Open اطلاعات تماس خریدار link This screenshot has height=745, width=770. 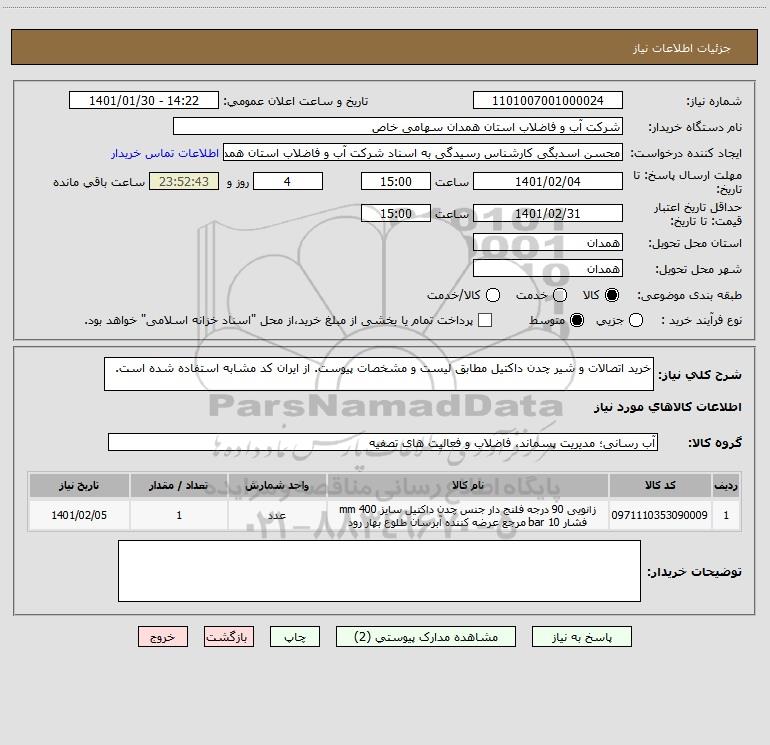tap(165, 153)
